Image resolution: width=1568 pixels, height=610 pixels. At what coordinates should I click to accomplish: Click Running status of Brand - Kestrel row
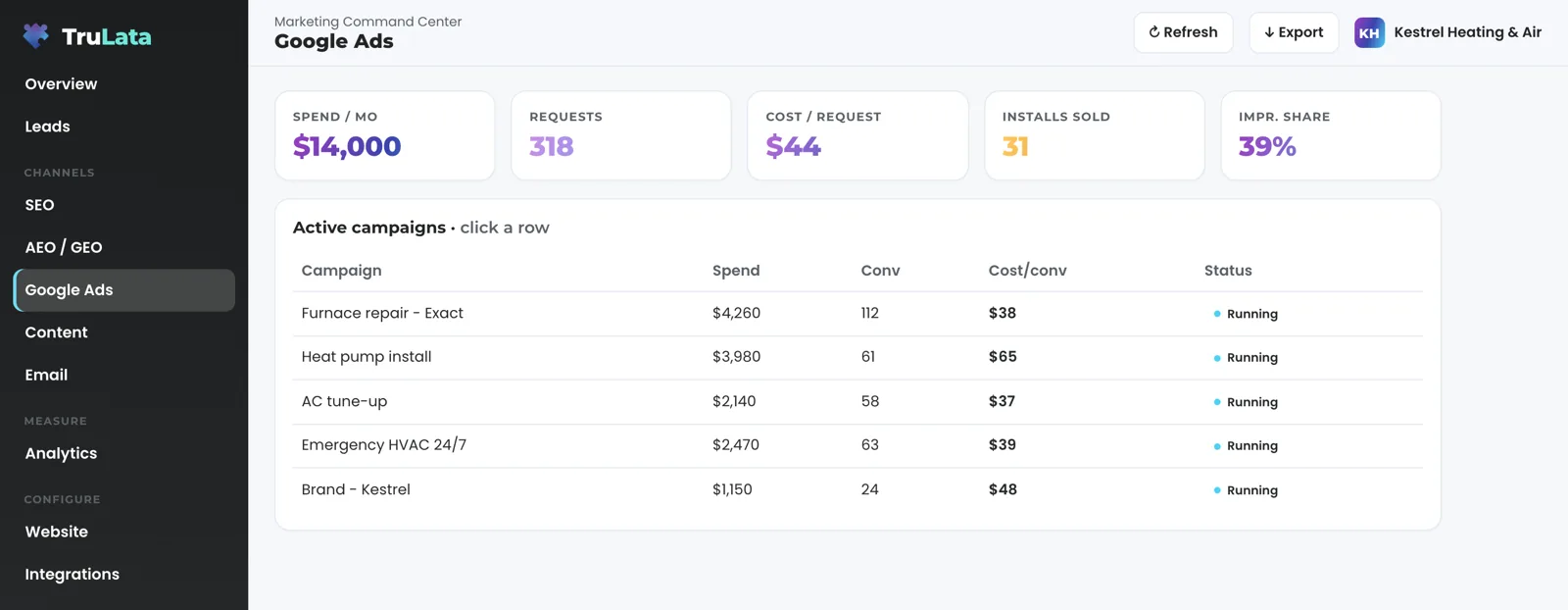(1246, 490)
